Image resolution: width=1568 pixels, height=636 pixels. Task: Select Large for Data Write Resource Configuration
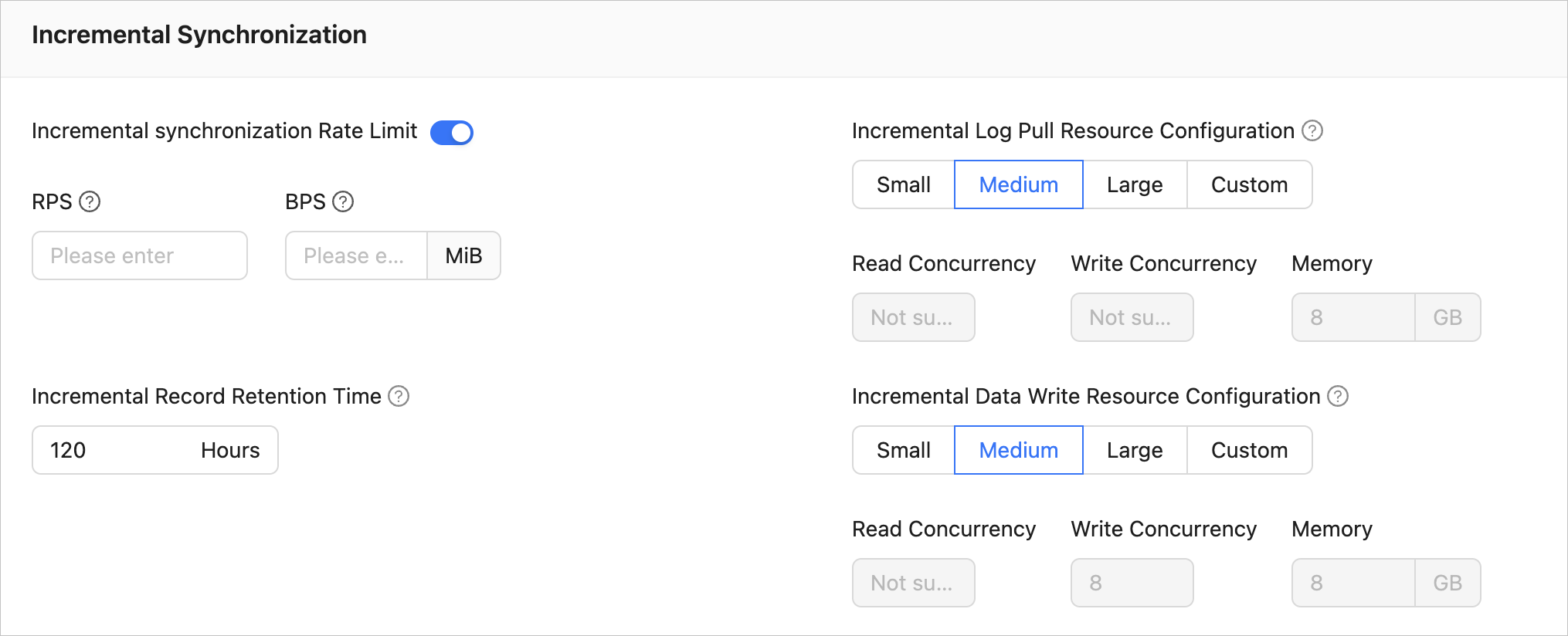tap(1134, 450)
